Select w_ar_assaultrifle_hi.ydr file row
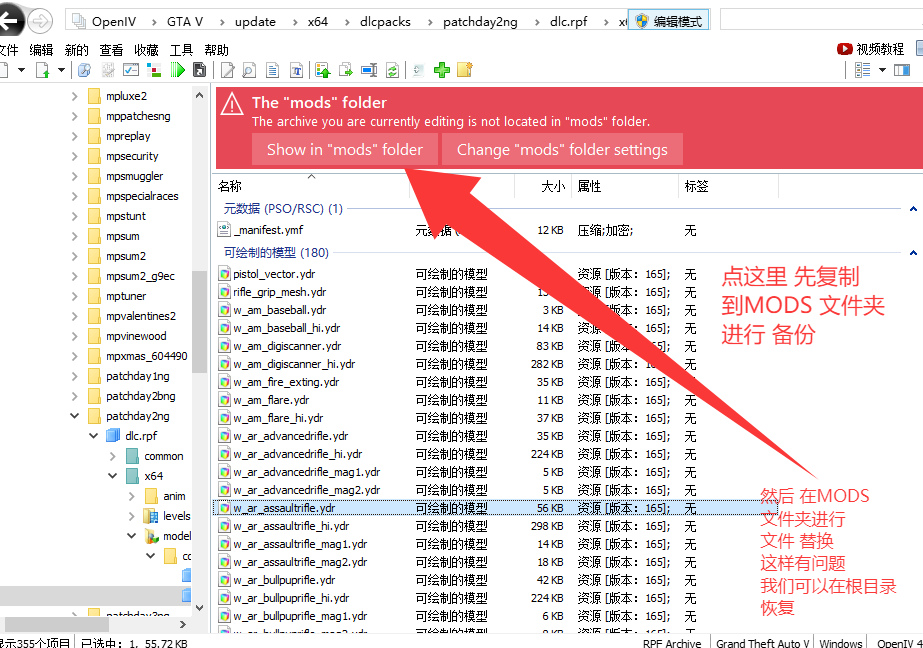 coord(498,526)
